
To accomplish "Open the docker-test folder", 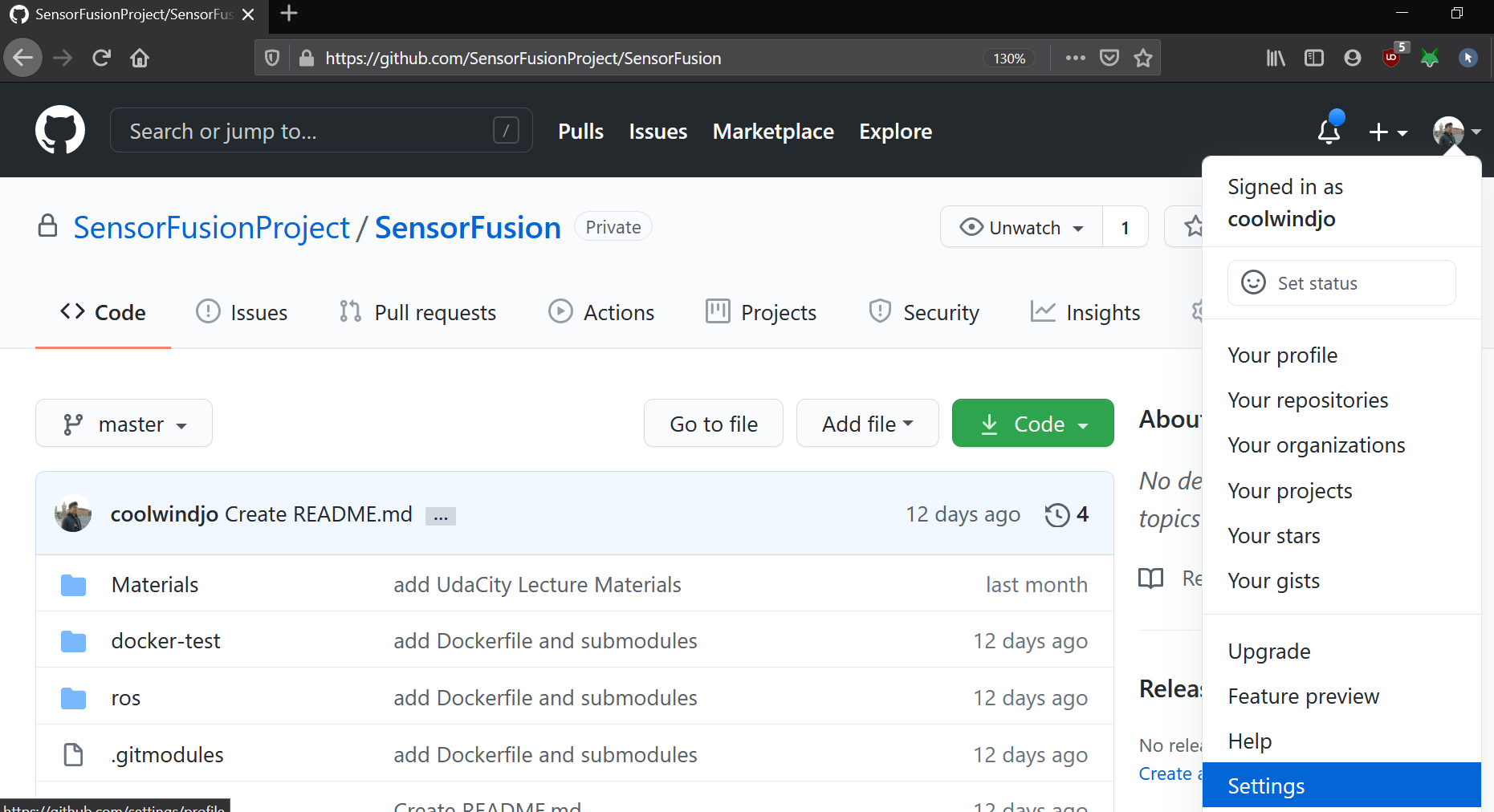I will (165, 641).
